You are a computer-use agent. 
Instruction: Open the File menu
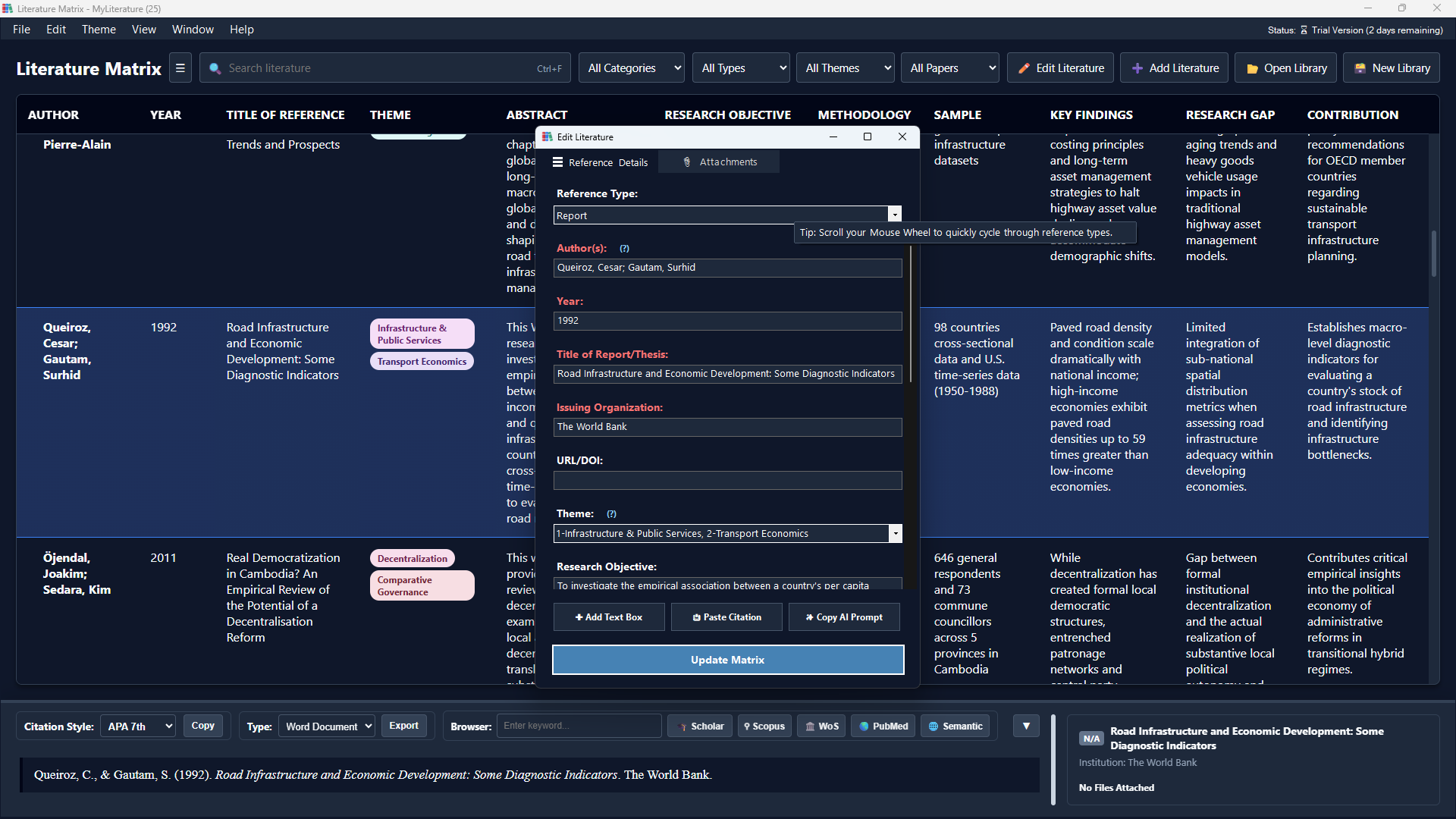(21, 30)
